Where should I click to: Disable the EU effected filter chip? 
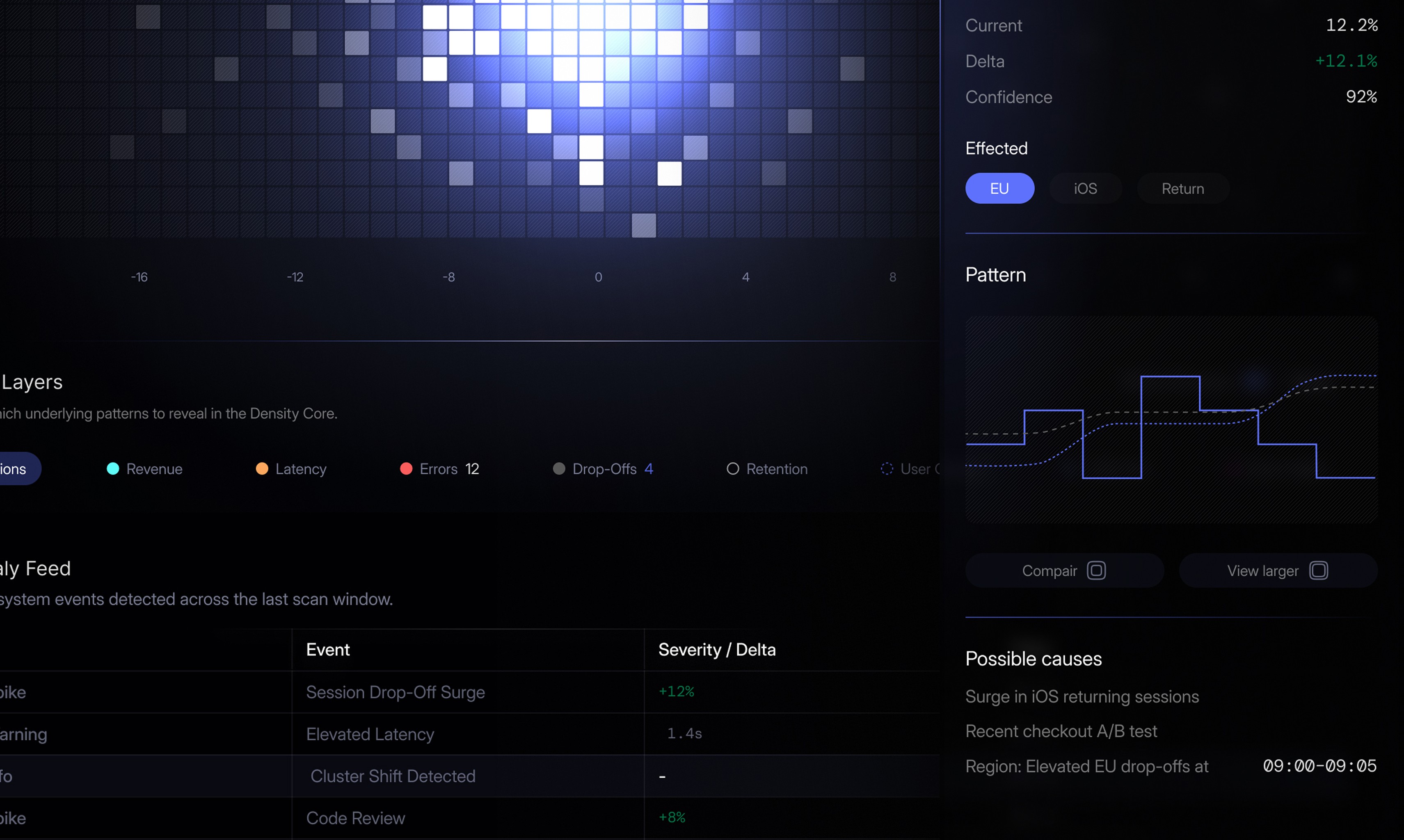[999, 188]
